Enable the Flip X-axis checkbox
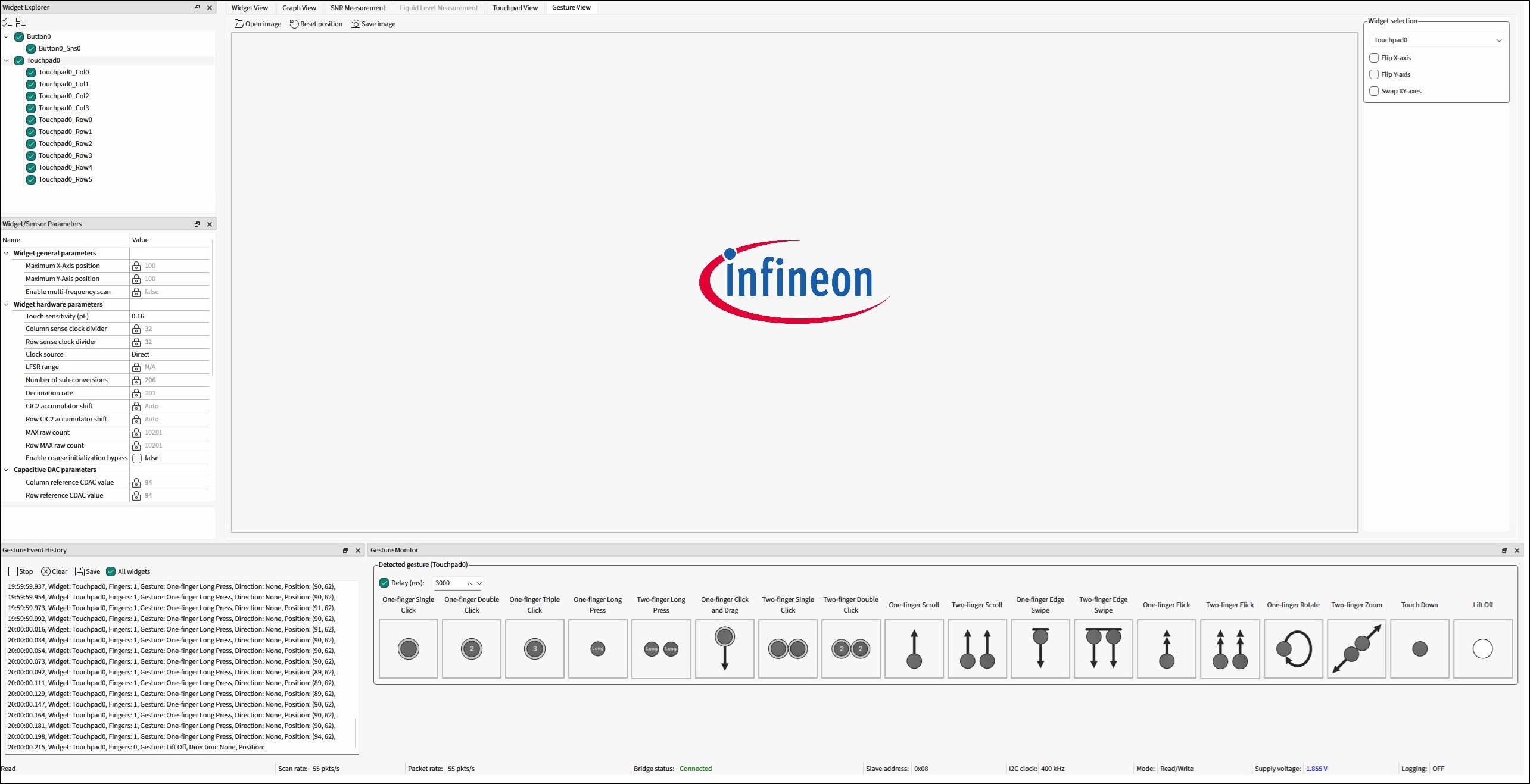This screenshot has height=784, width=1530. (1374, 58)
